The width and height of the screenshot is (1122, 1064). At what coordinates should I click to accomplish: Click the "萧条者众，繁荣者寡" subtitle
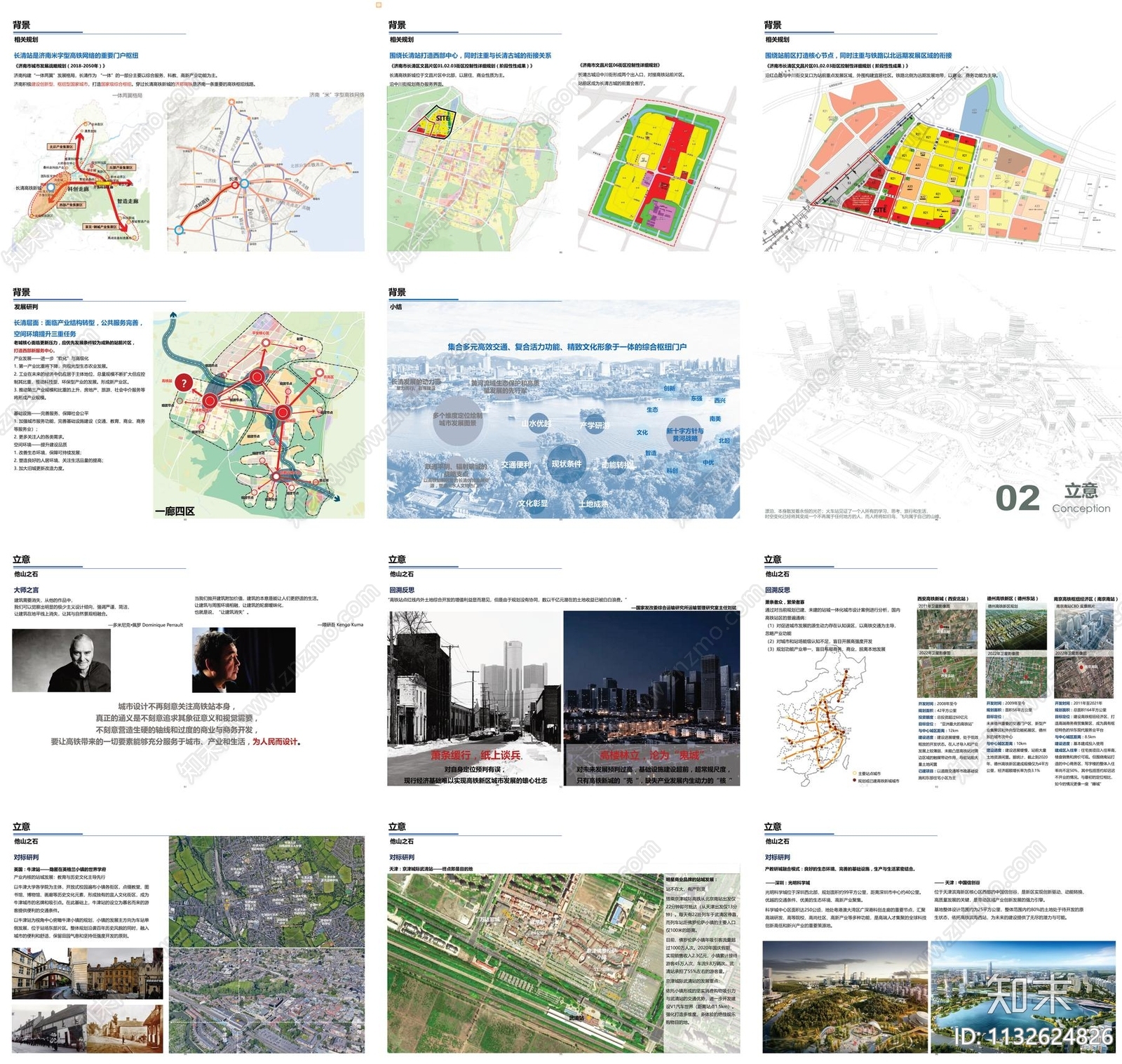click(x=785, y=602)
